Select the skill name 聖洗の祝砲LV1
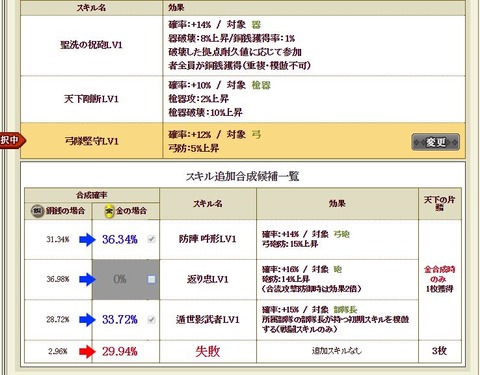 pyautogui.click(x=91, y=45)
